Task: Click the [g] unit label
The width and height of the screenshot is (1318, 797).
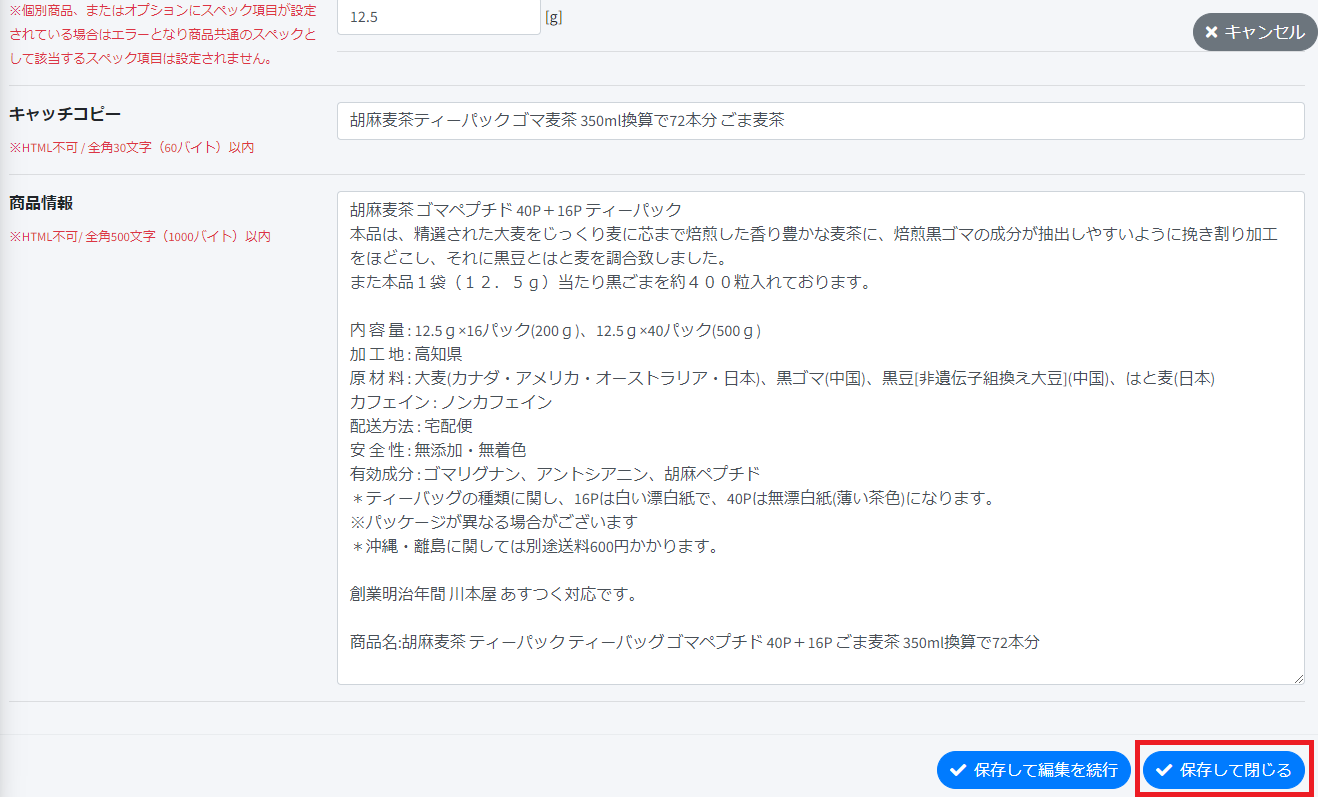Action: [x=553, y=17]
